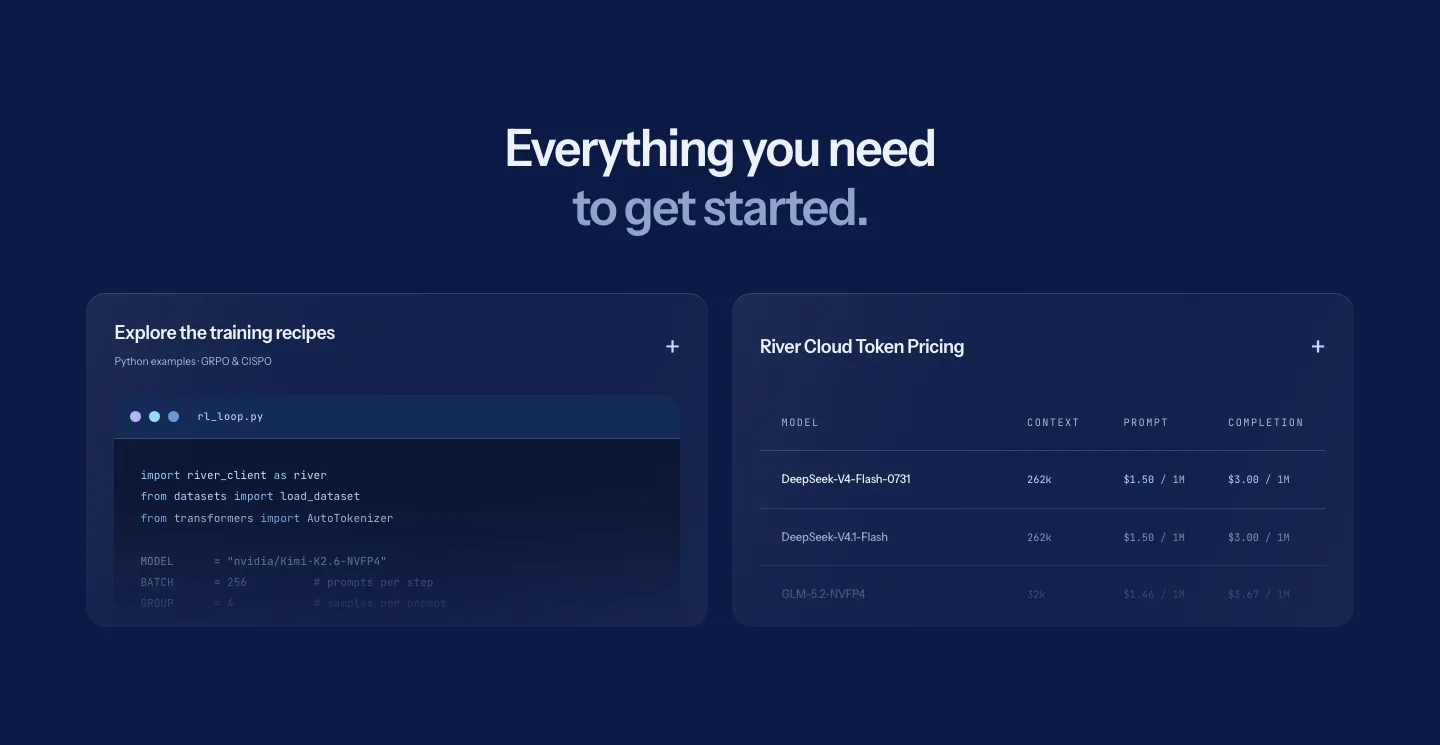Click the 'from transformers import AutoTokenizer' code line
The width and height of the screenshot is (1440, 745).
(267, 518)
